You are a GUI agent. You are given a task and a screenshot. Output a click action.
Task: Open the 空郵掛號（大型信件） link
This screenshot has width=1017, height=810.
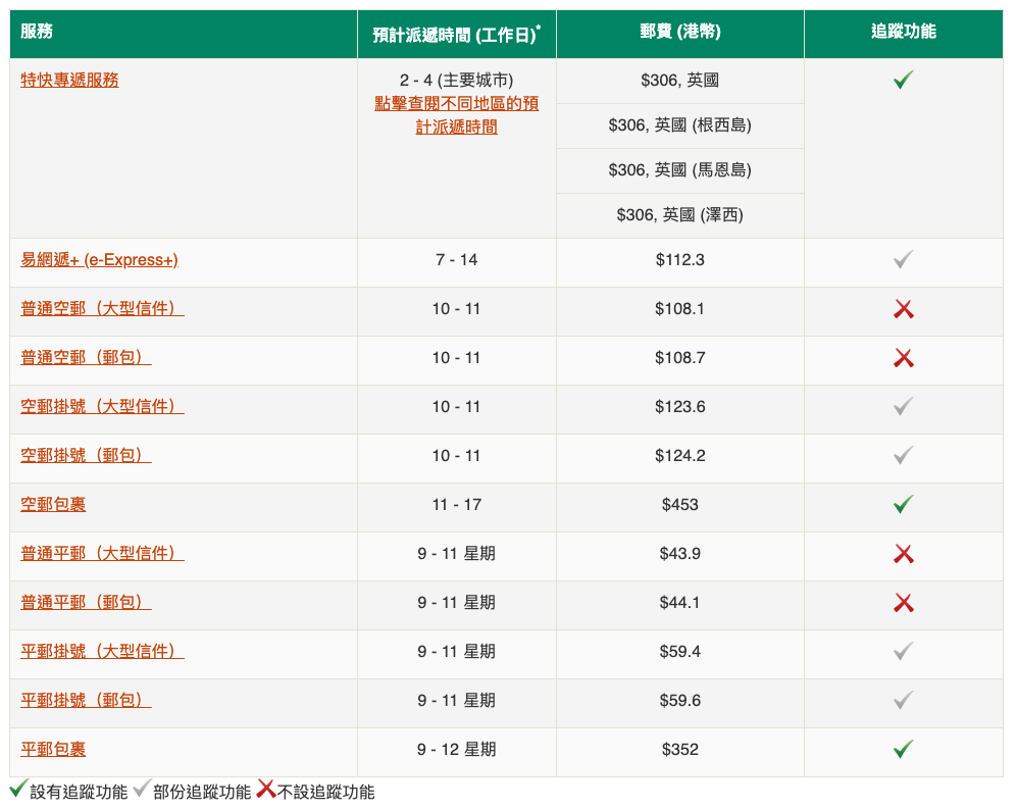pyautogui.click(x=102, y=407)
